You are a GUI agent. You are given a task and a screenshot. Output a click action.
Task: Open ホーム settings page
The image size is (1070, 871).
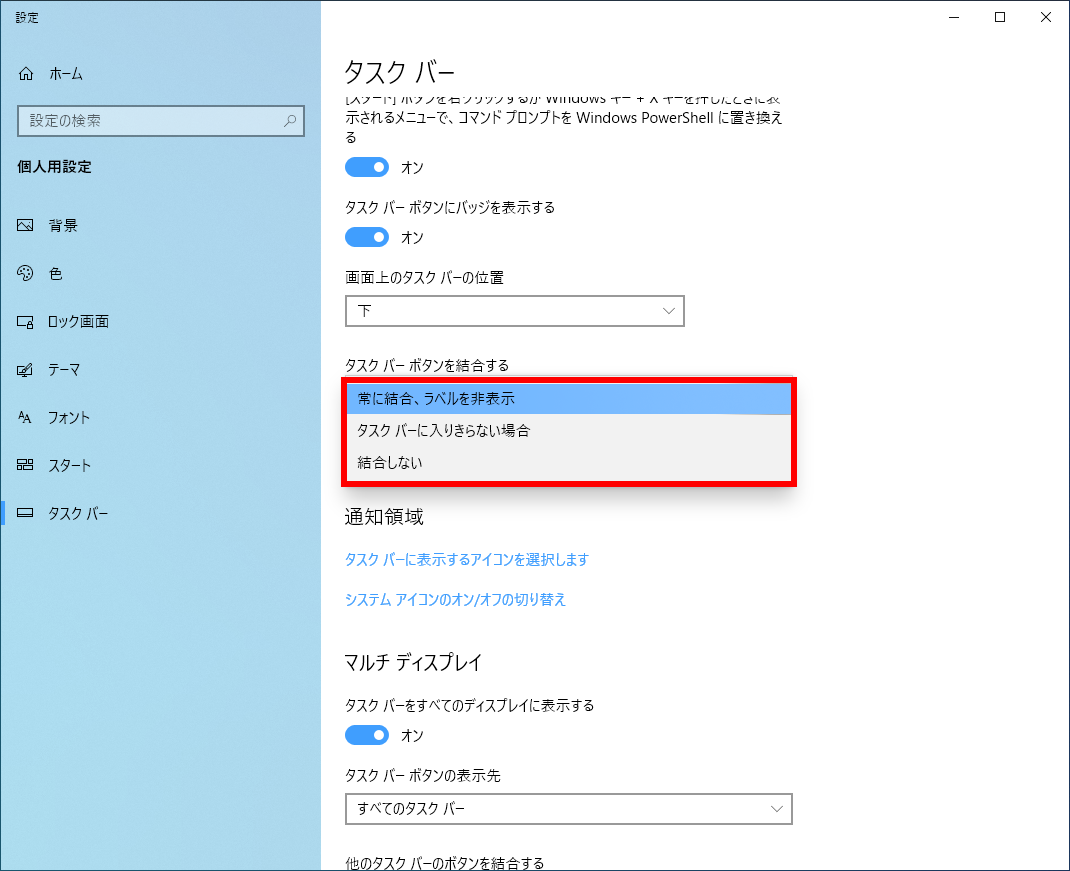pos(160,74)
